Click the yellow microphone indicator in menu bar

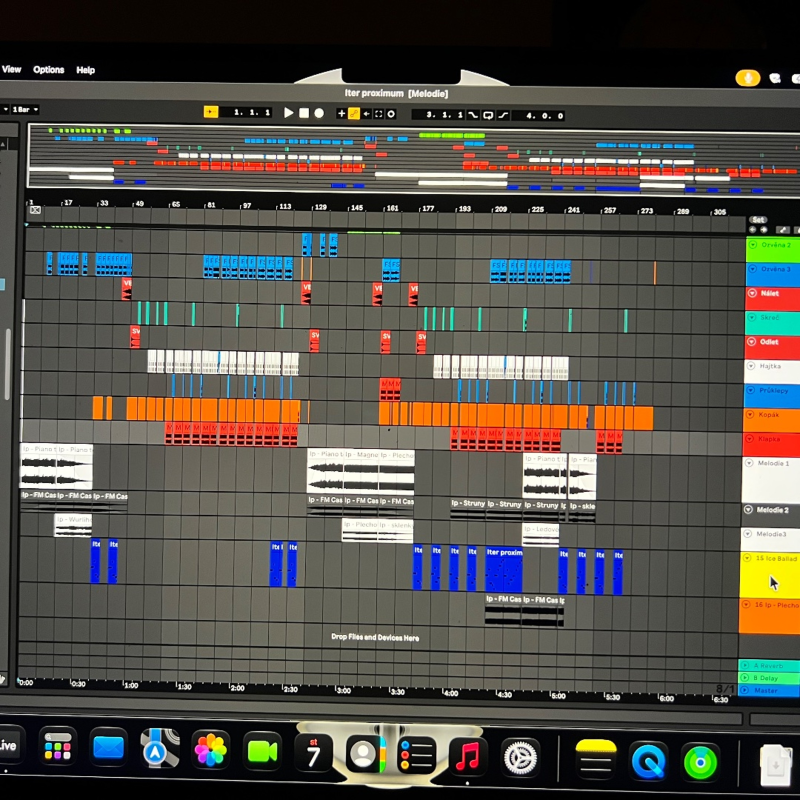[747, 78]
